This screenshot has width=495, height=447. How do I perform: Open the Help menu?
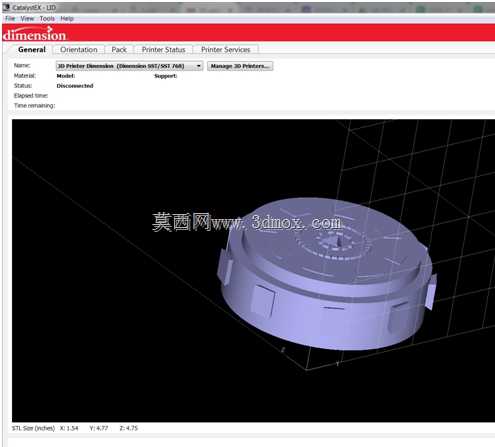click(x=67, y=19)
